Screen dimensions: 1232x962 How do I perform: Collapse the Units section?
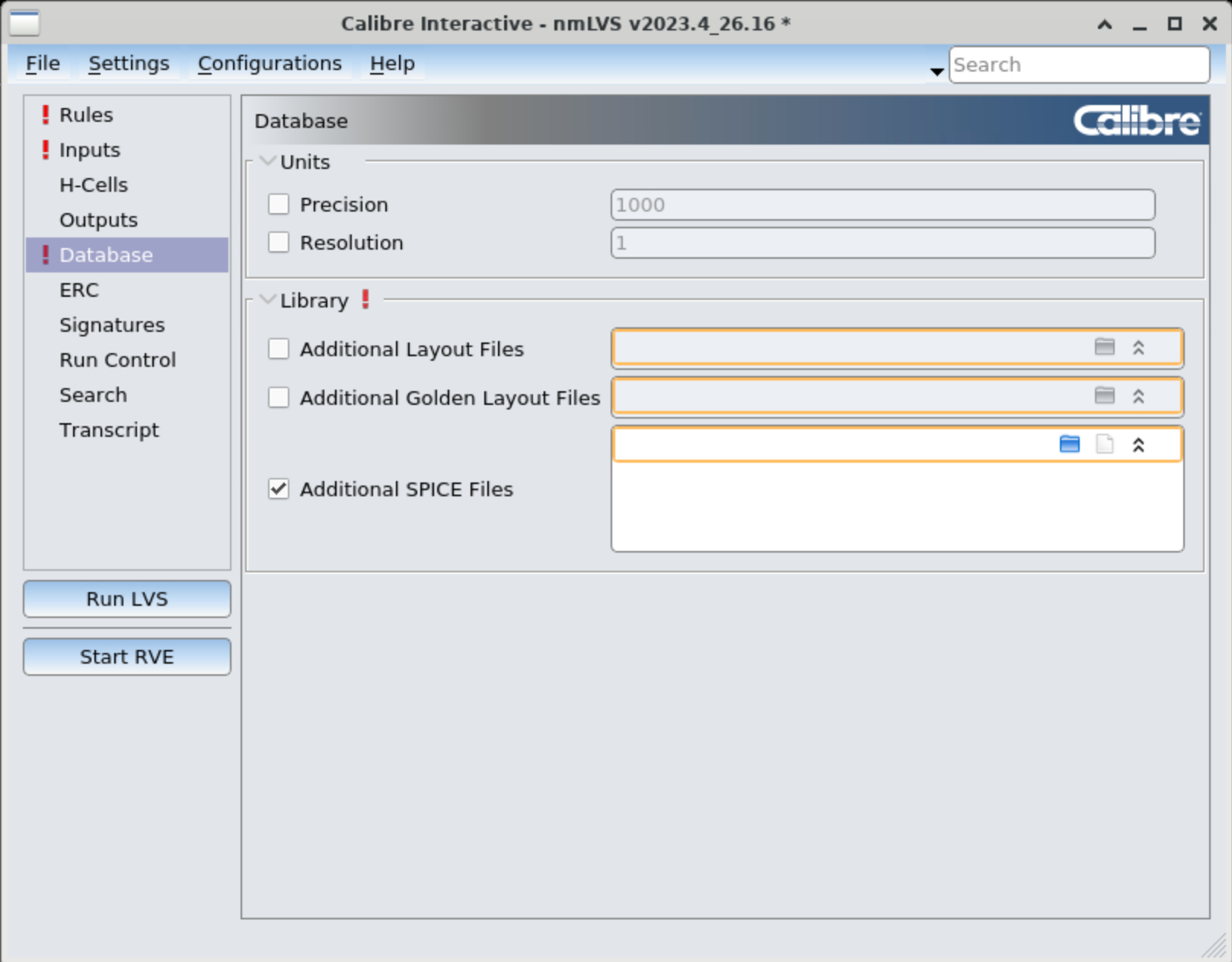[x=267, y=161]
